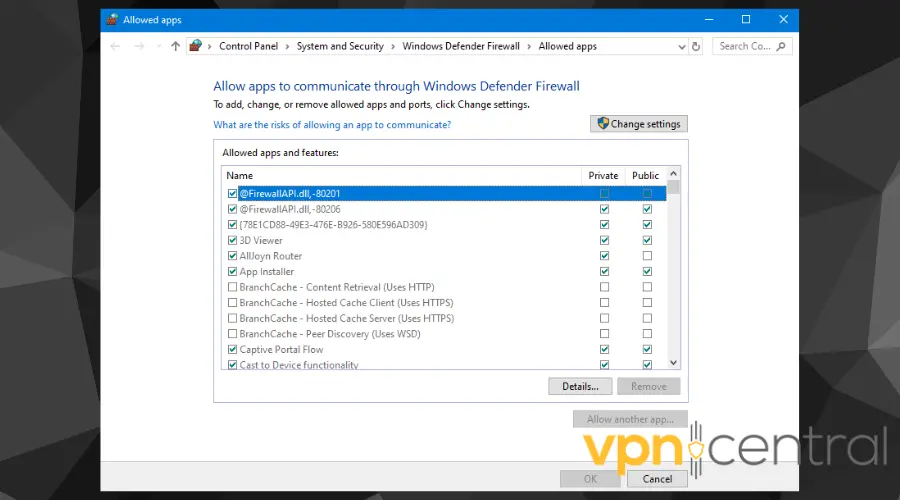
Task: Open address bar history dropdown
Action: pyautogui.click(x=681, y=46)
